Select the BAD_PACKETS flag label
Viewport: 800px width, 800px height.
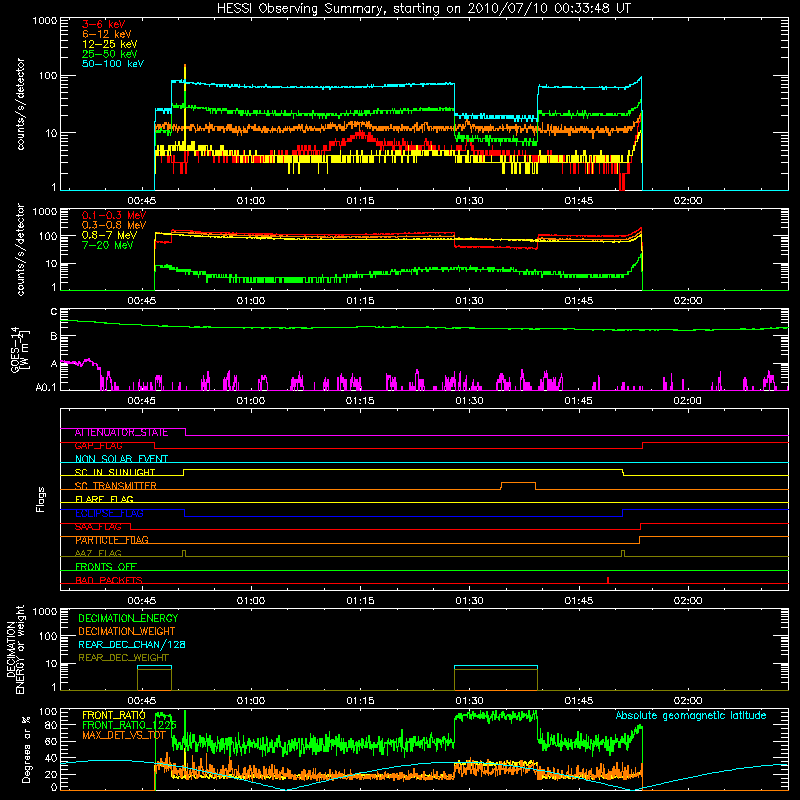pyautogui.click(x=109, y=580)
